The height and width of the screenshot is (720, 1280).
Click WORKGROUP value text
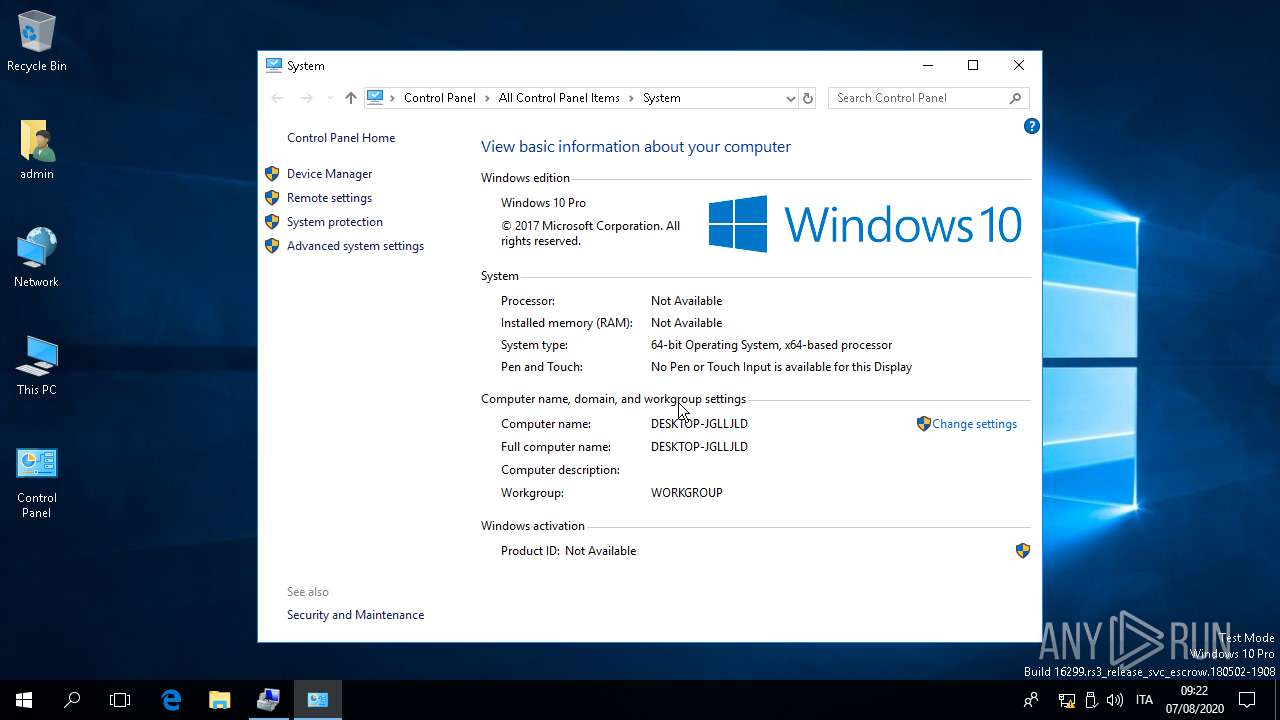(686, 493)
